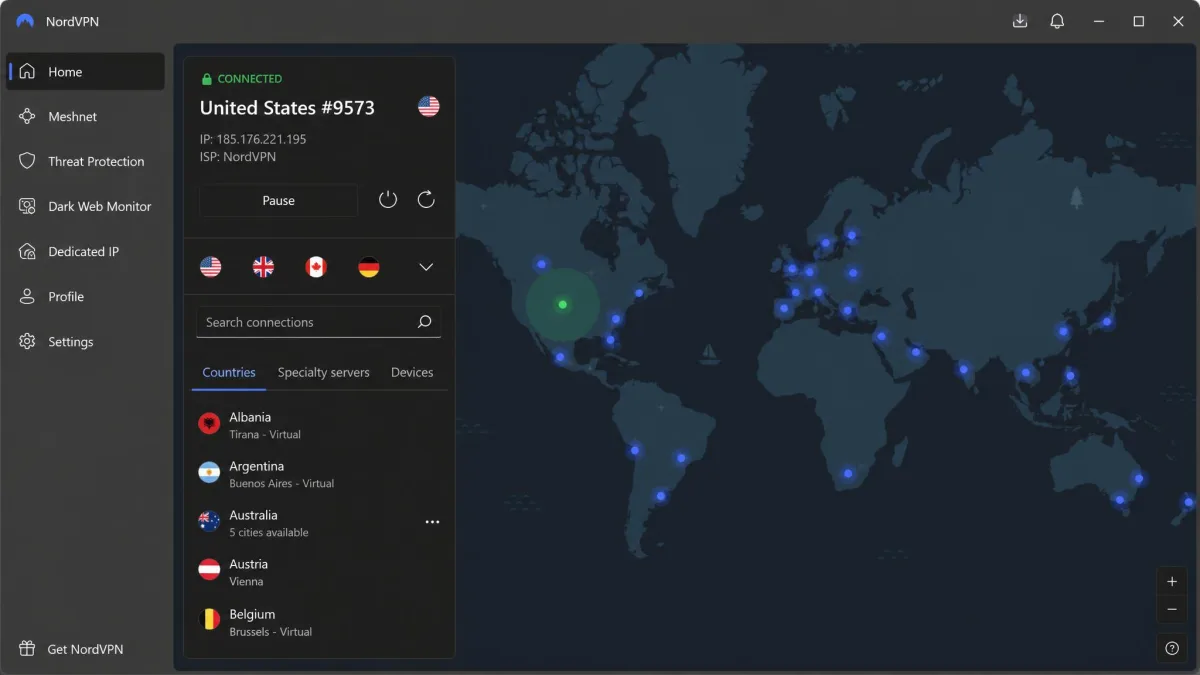Image resolution: width=1200 pixels, height=675 pixels.
Task: Click the disconnect power icon
Action: click(388, 200)
